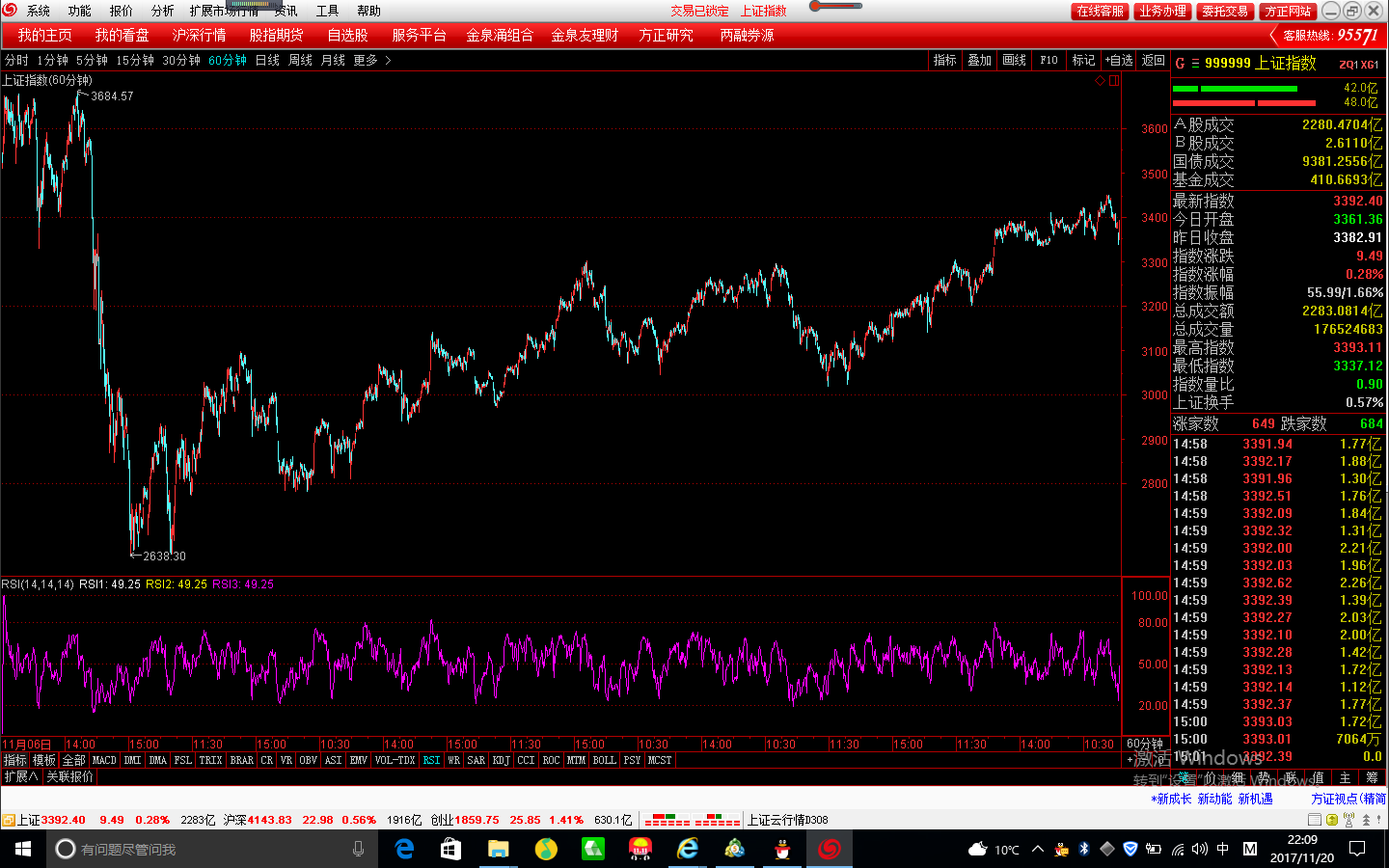Viewport: 1389px width, 868px height.
Task: Click +自选 to add to watchlist
Action: point(1118,60)
